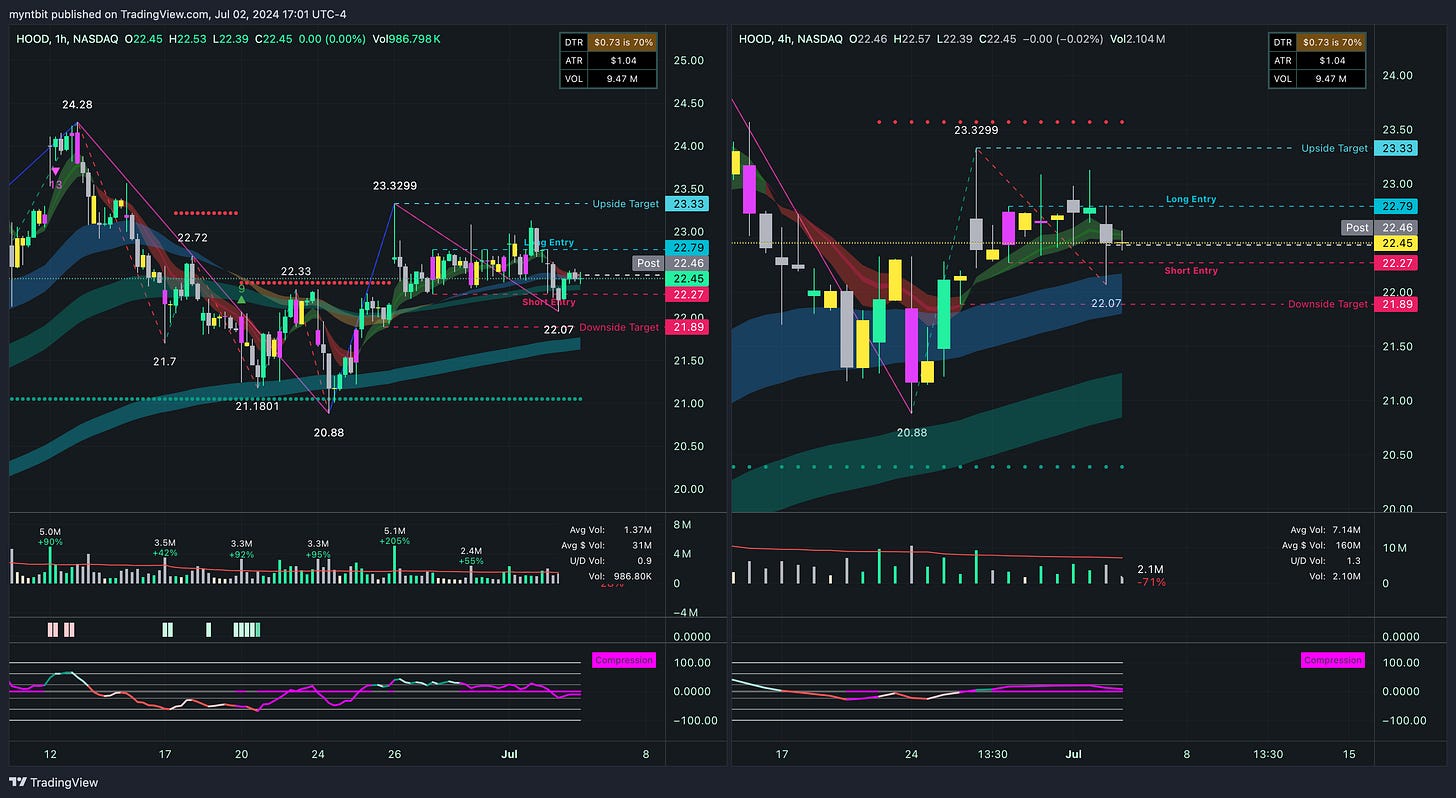Click 'Upside Target' label on 4h chart
1456x798 pixels.
(x=1334, y=148)
